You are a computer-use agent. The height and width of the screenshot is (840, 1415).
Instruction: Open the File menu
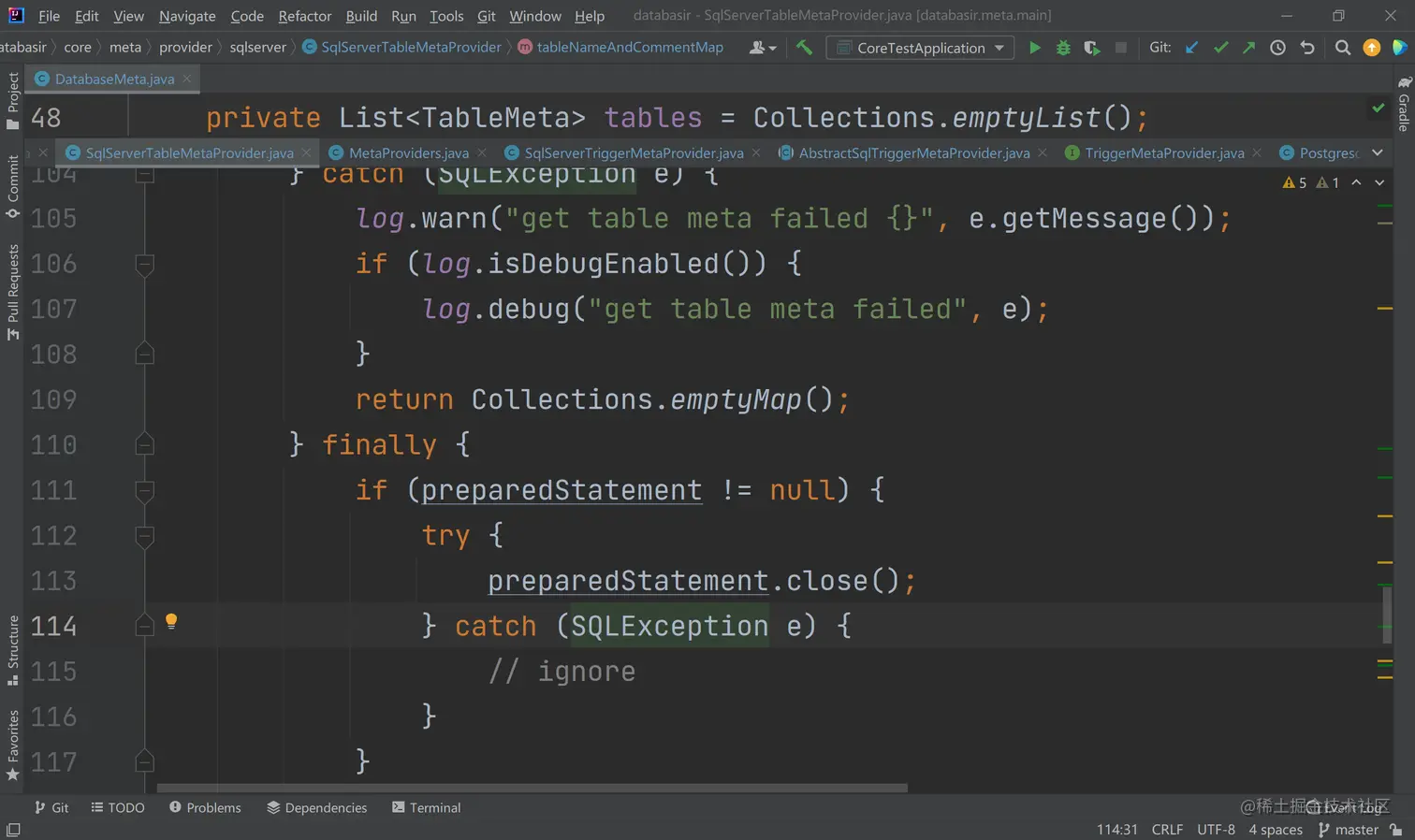pos(49,16)
